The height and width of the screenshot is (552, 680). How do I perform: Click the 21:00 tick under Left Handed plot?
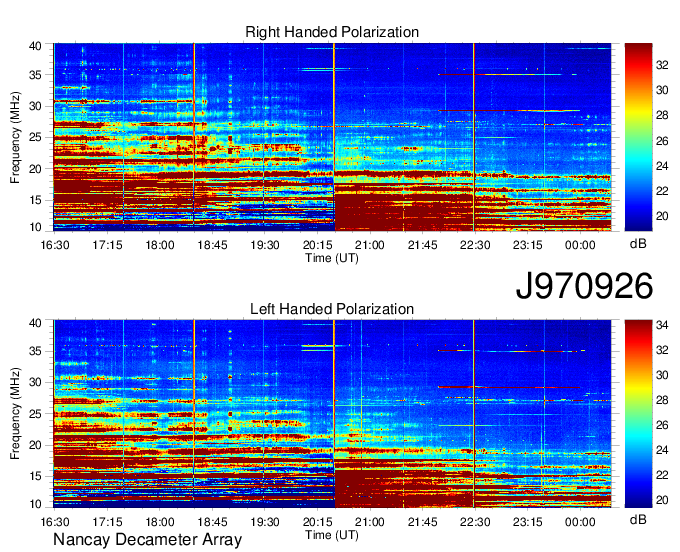370,522
